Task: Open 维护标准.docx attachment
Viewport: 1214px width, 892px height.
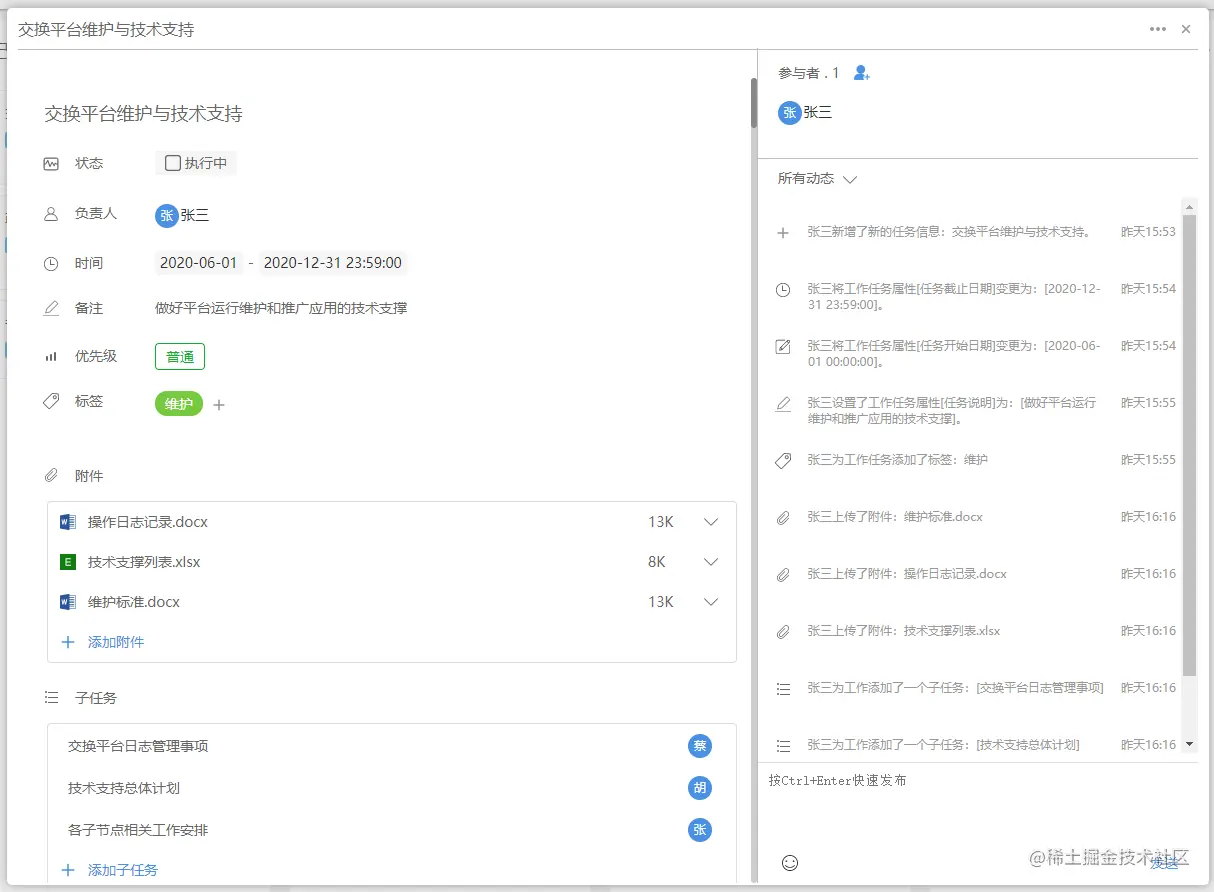Action: [134, 602]
